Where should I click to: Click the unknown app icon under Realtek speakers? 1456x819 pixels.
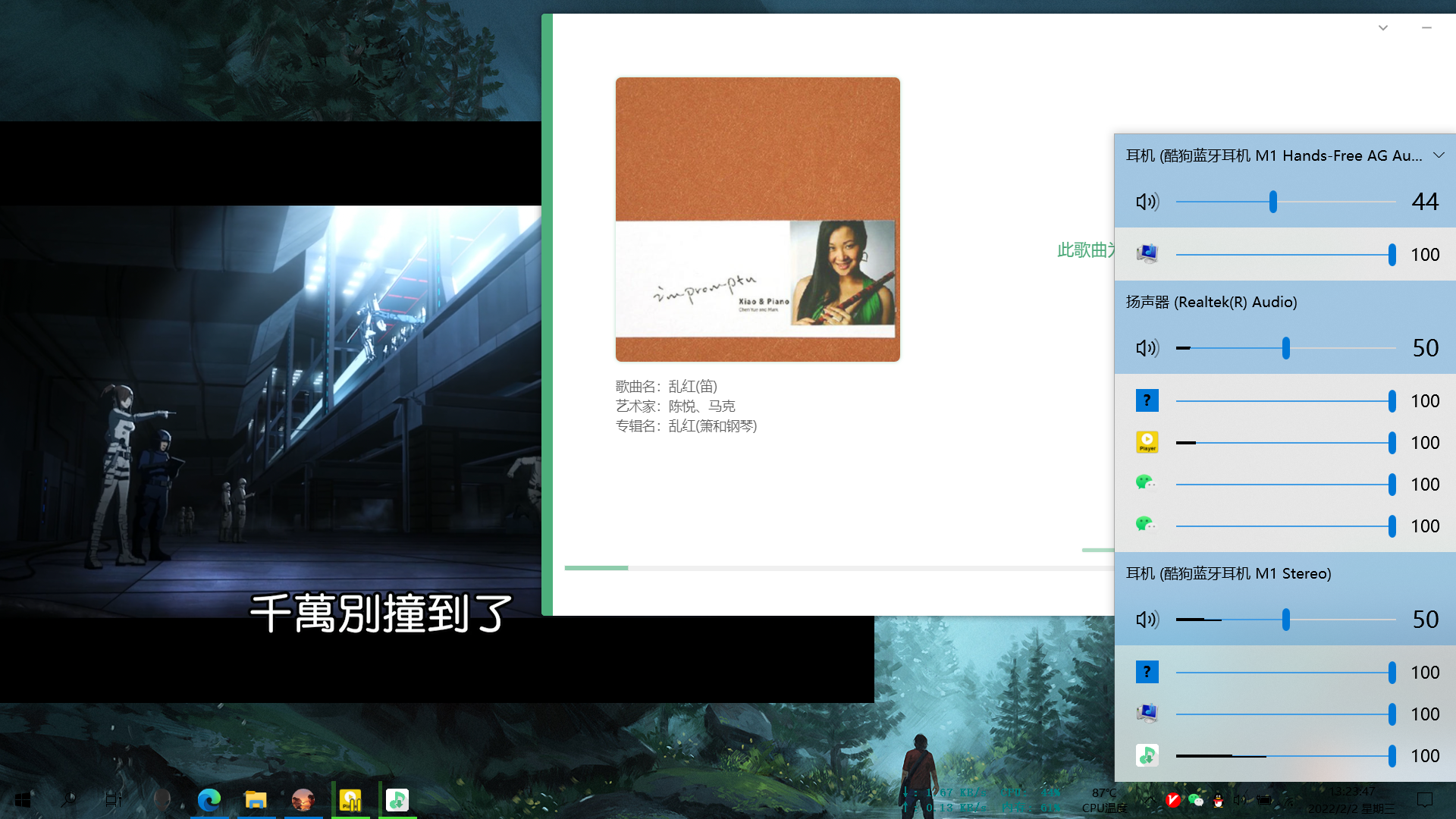1147,400
